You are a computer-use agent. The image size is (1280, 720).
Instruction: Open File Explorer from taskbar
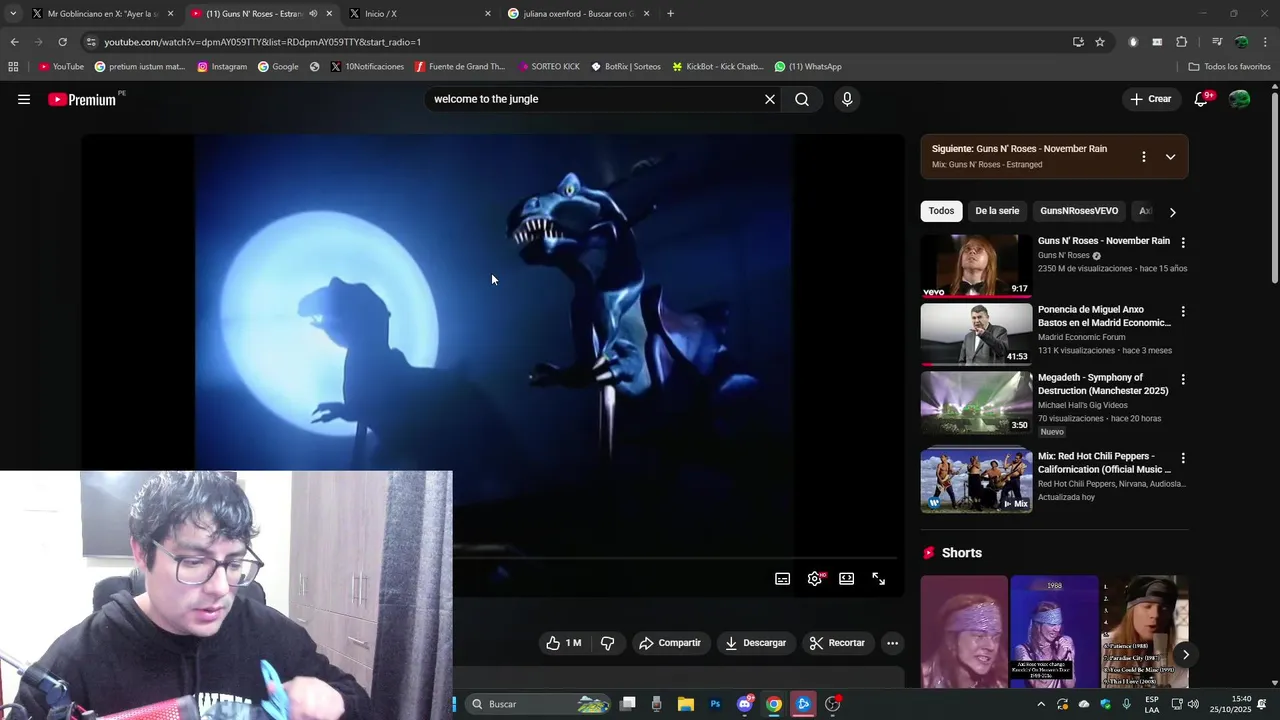pyautogui.click(x=686, y=704)
